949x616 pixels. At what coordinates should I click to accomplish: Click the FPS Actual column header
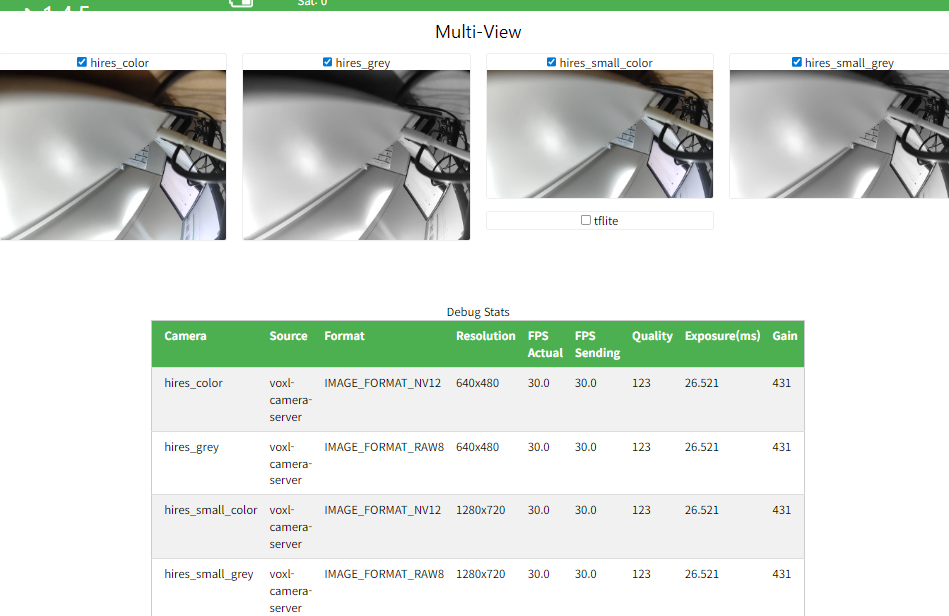click(545, 344)
